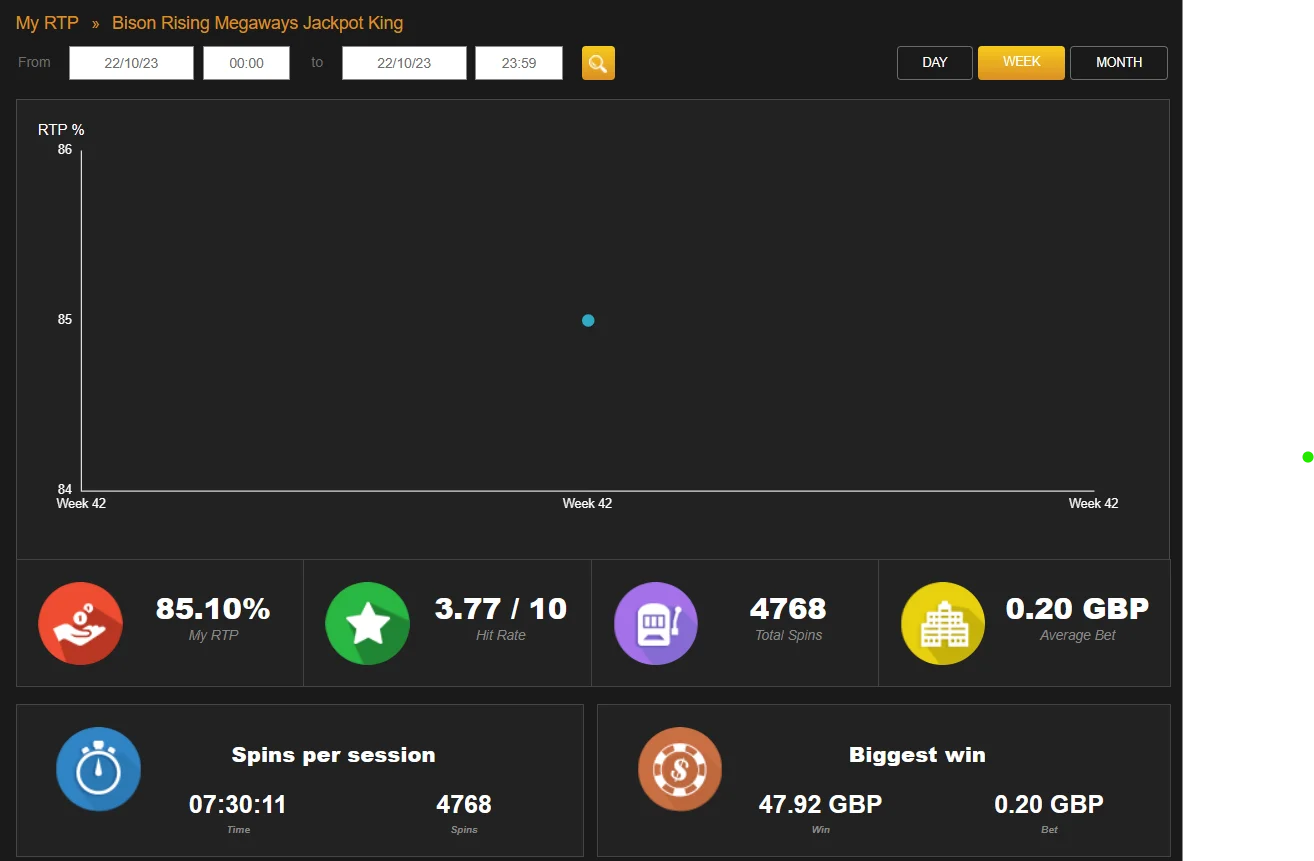Click the 3.77 / 10 hit rate value
This screenshot has height=861, width=1314.
tap(501, 609)
